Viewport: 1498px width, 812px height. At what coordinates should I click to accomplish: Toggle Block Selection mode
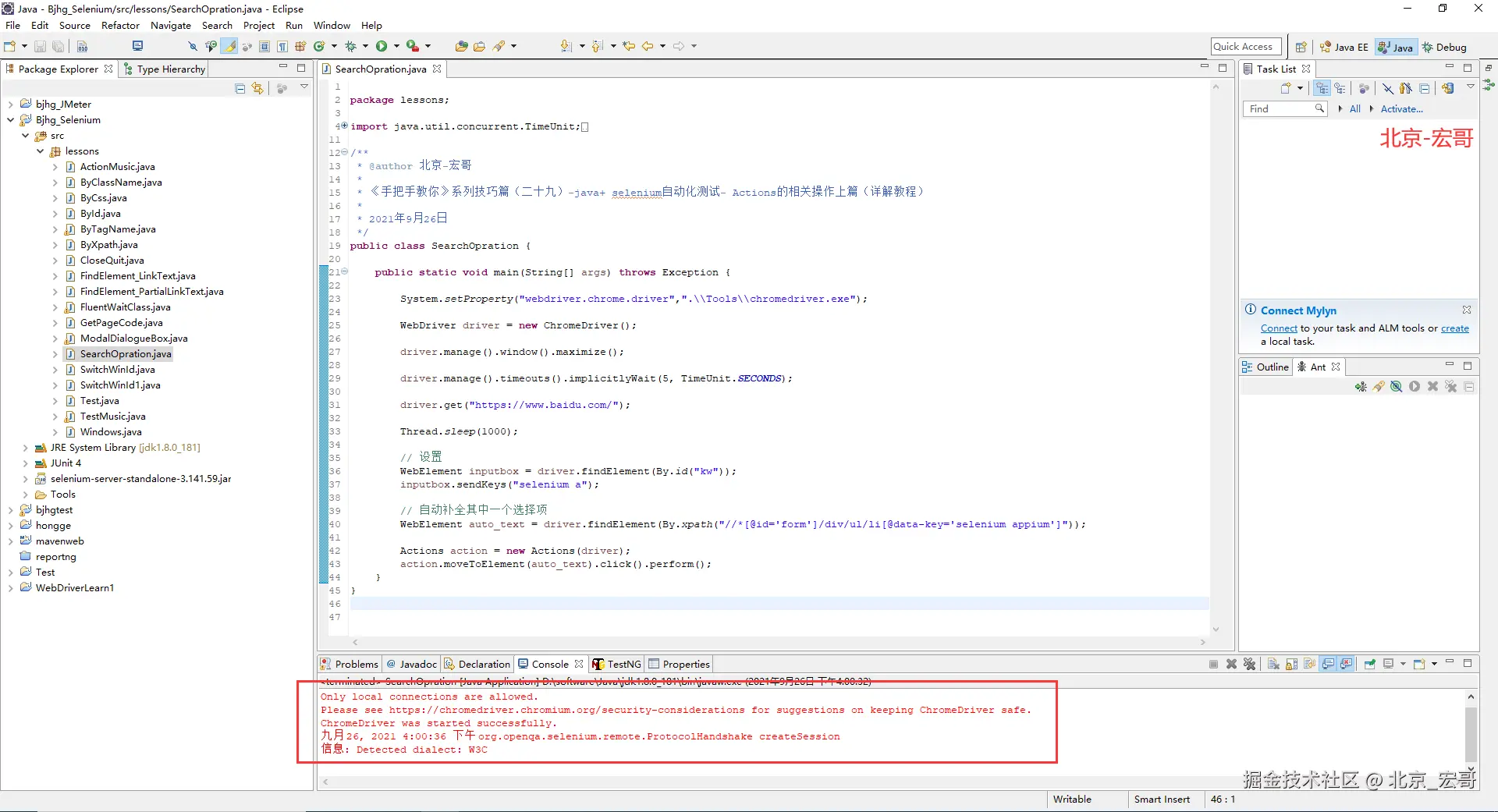pyautogui.click(x=264, y=47)
